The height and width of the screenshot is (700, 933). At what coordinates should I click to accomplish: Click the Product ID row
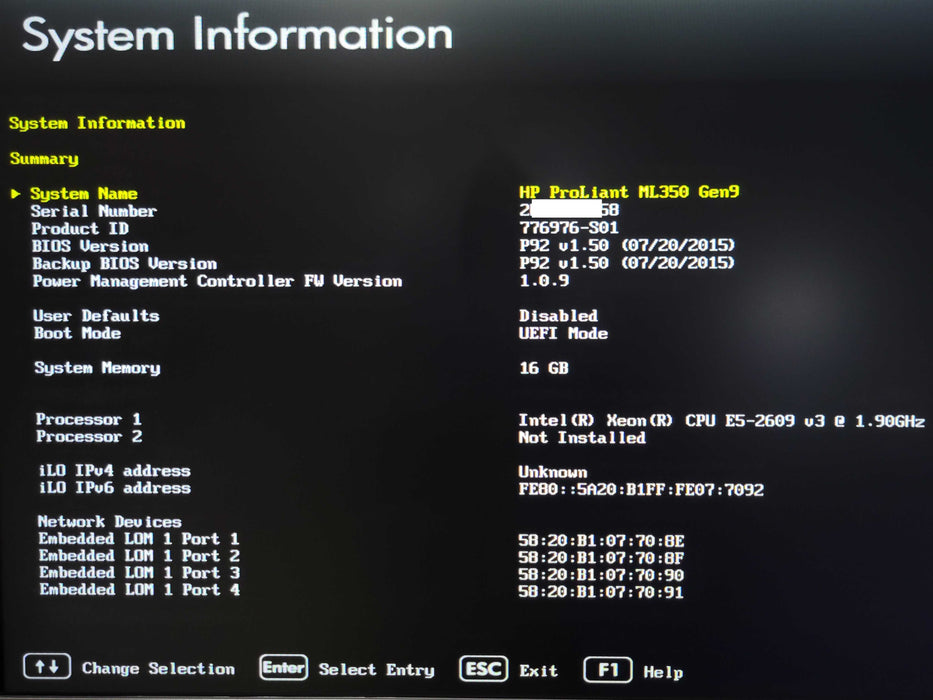tap(80, 228)
